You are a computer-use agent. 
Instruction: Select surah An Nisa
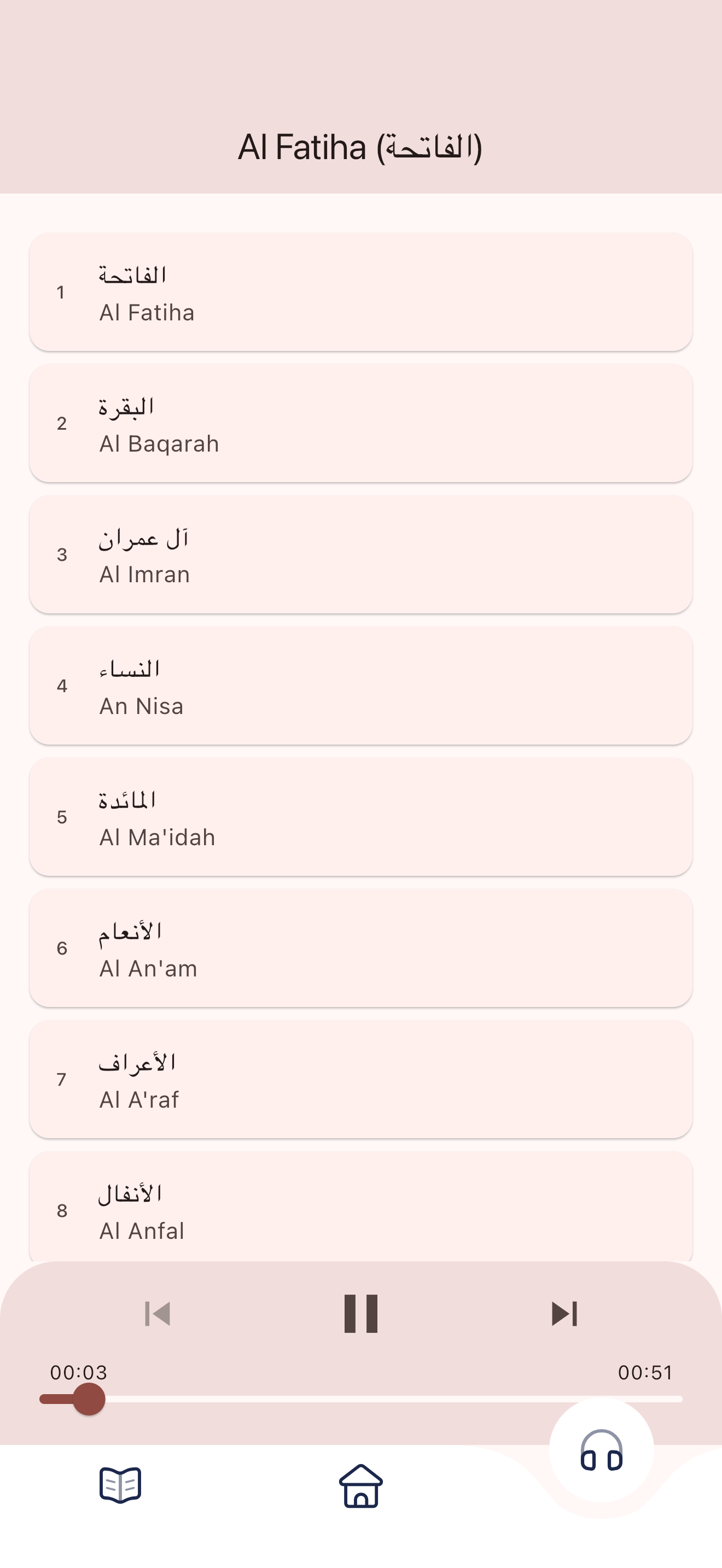[360, 686]
